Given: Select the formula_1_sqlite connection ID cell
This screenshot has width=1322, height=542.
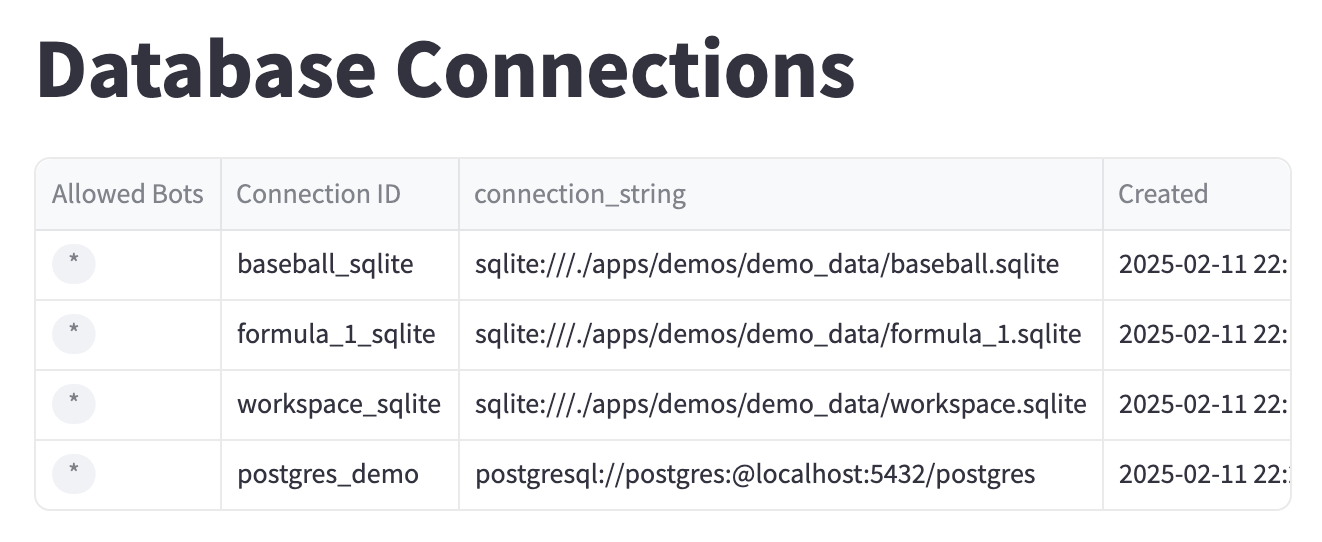Looking at the screenshot, I should pos(340,334).
